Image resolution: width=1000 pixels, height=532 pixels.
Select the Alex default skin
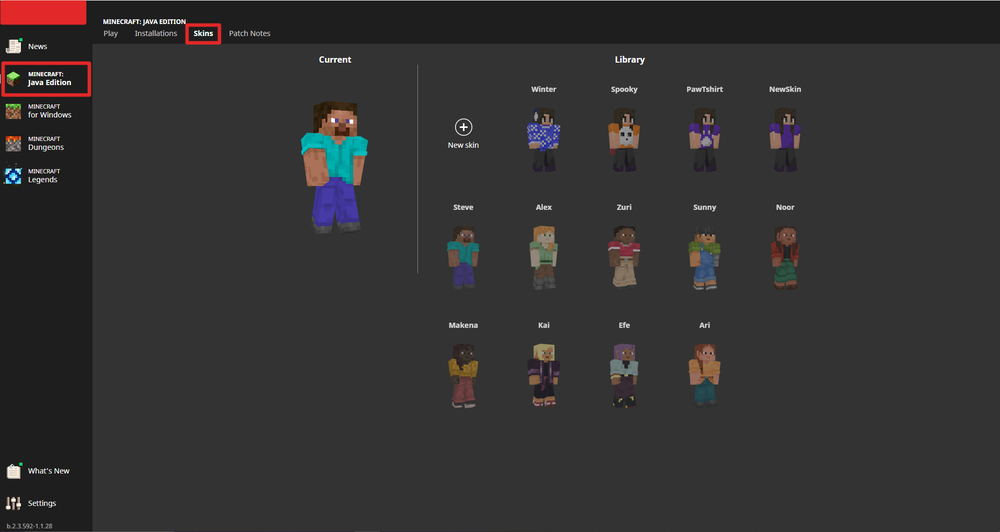543,256
